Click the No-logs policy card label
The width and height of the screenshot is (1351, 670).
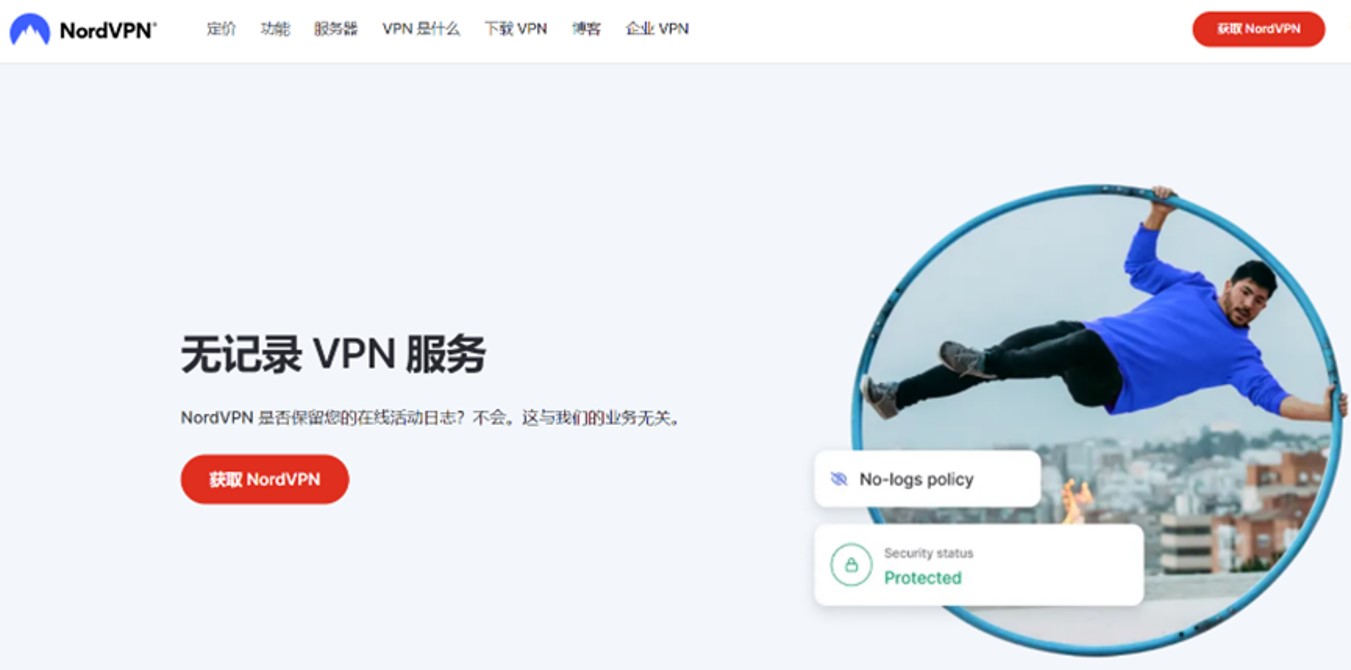point(916,479)
